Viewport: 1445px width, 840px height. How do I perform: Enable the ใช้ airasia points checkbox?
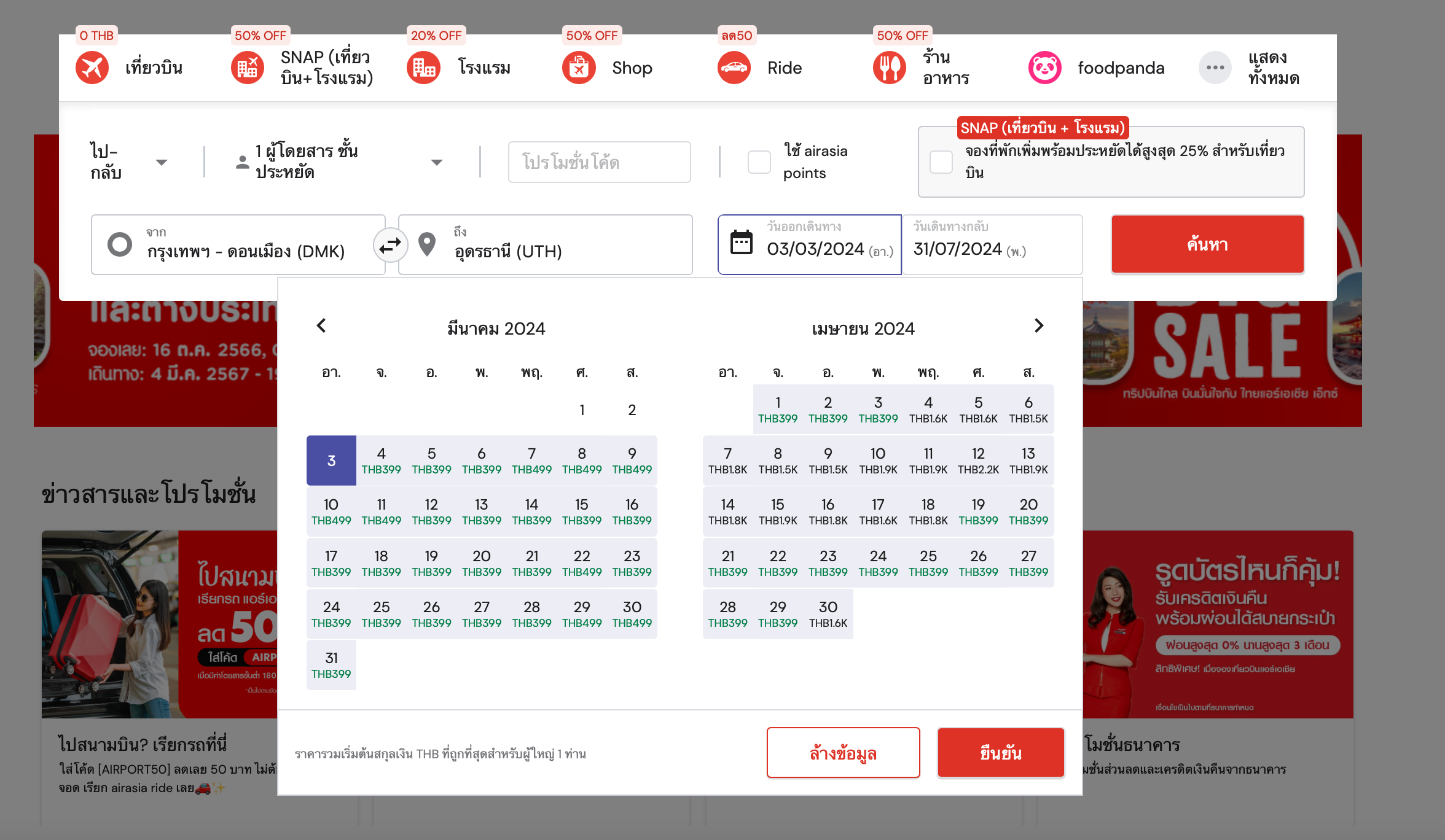tap(759, 162)
